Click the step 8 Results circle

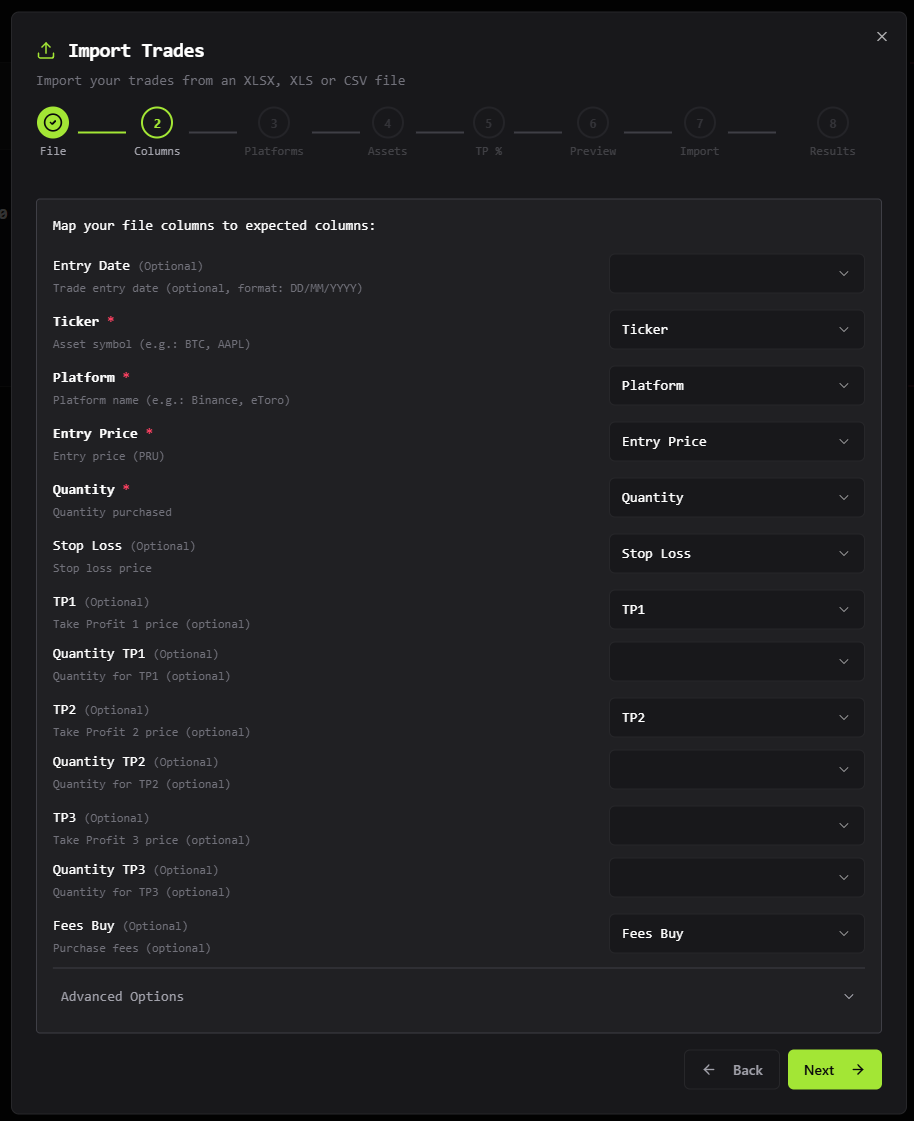832,123
